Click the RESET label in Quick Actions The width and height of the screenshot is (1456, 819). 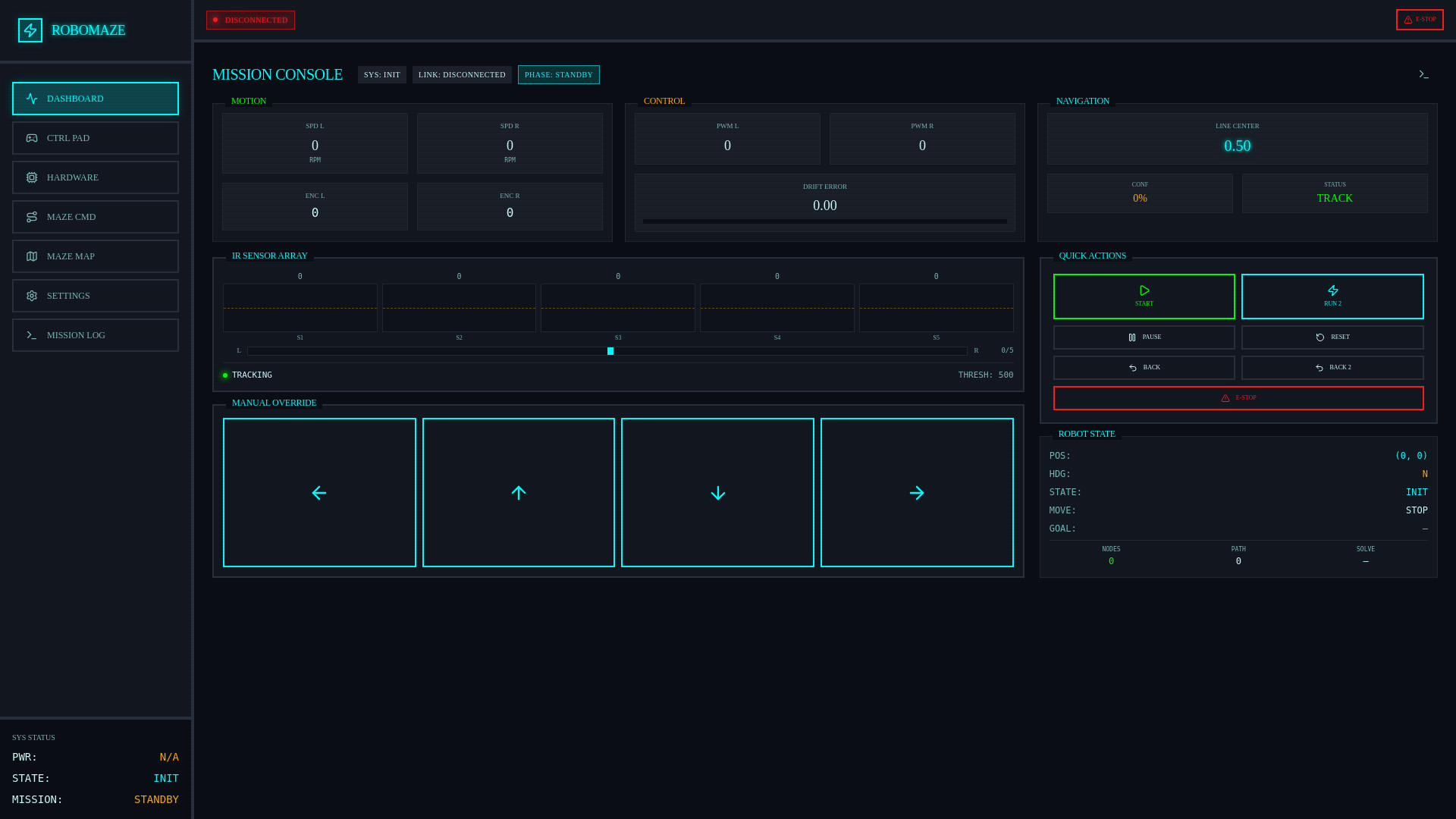[1340, 337]
